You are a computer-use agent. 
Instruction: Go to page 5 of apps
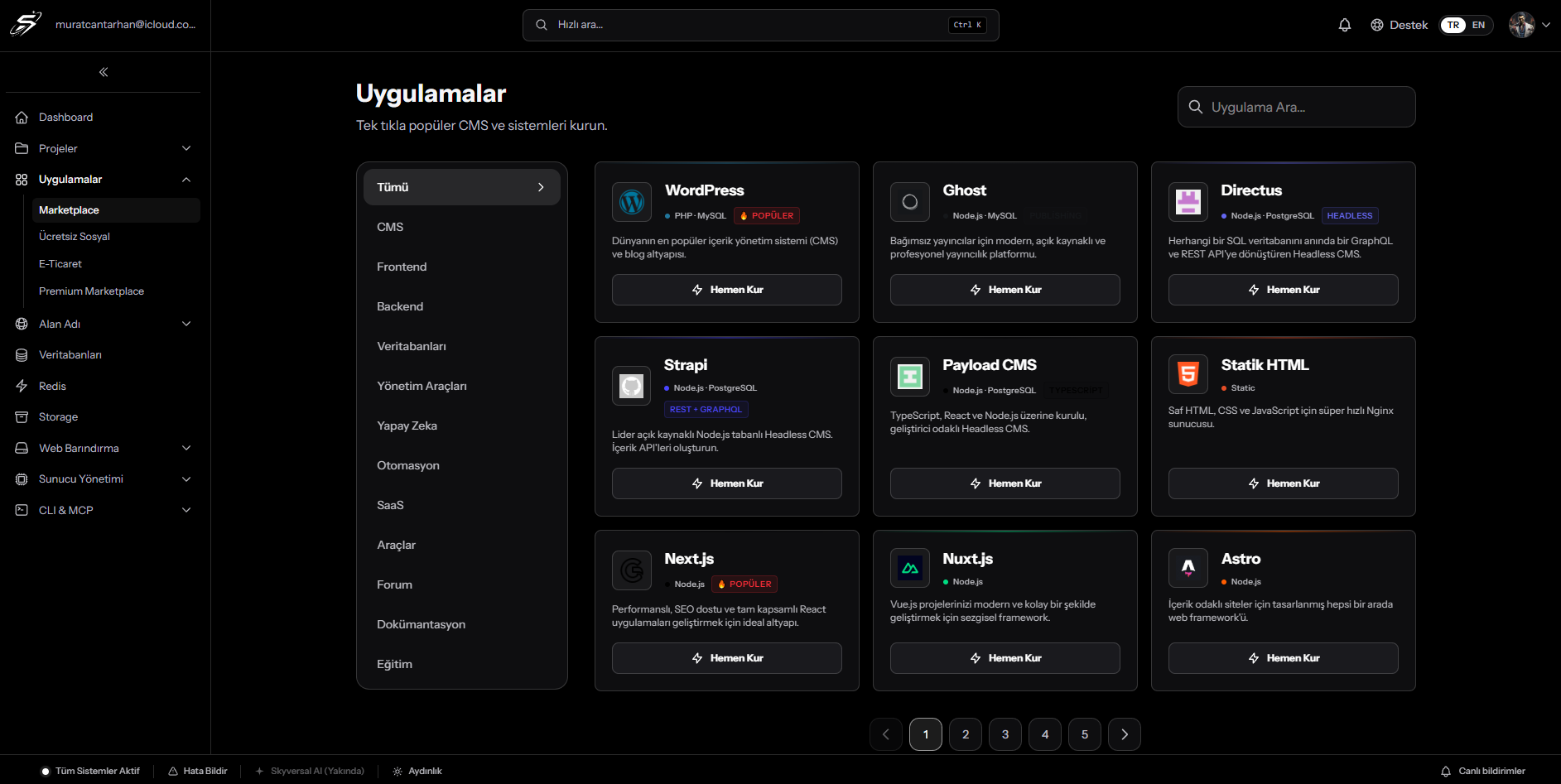[x=1085, y=734]
